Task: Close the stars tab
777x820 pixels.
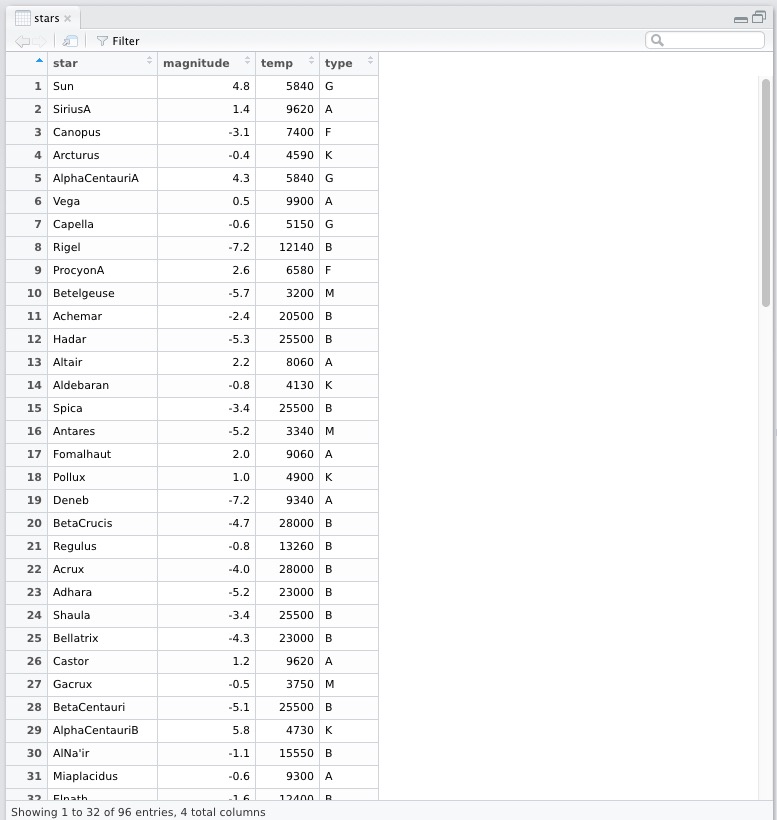Action: click(x=68, y=19)
